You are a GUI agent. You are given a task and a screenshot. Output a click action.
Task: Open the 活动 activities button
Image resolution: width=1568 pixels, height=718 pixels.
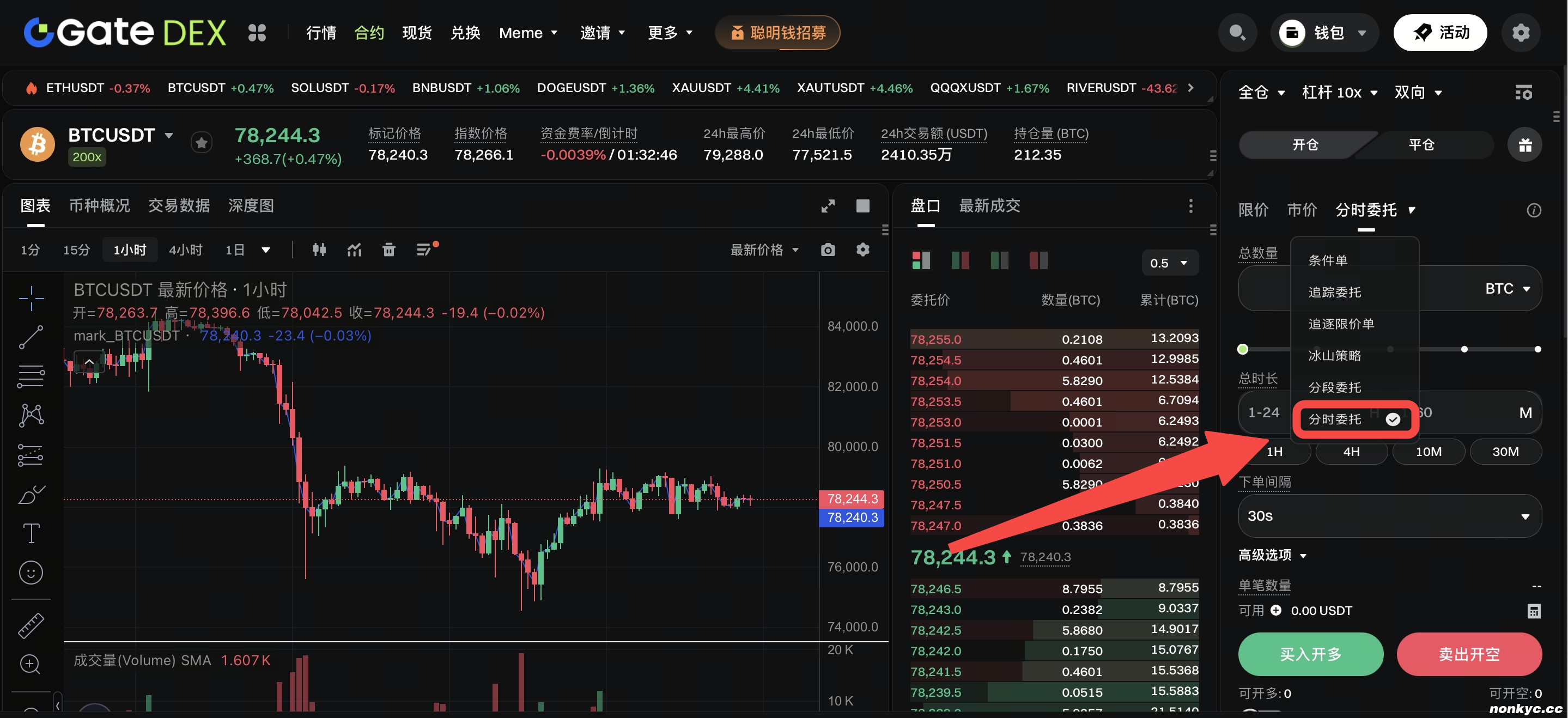click(1439, 32)
